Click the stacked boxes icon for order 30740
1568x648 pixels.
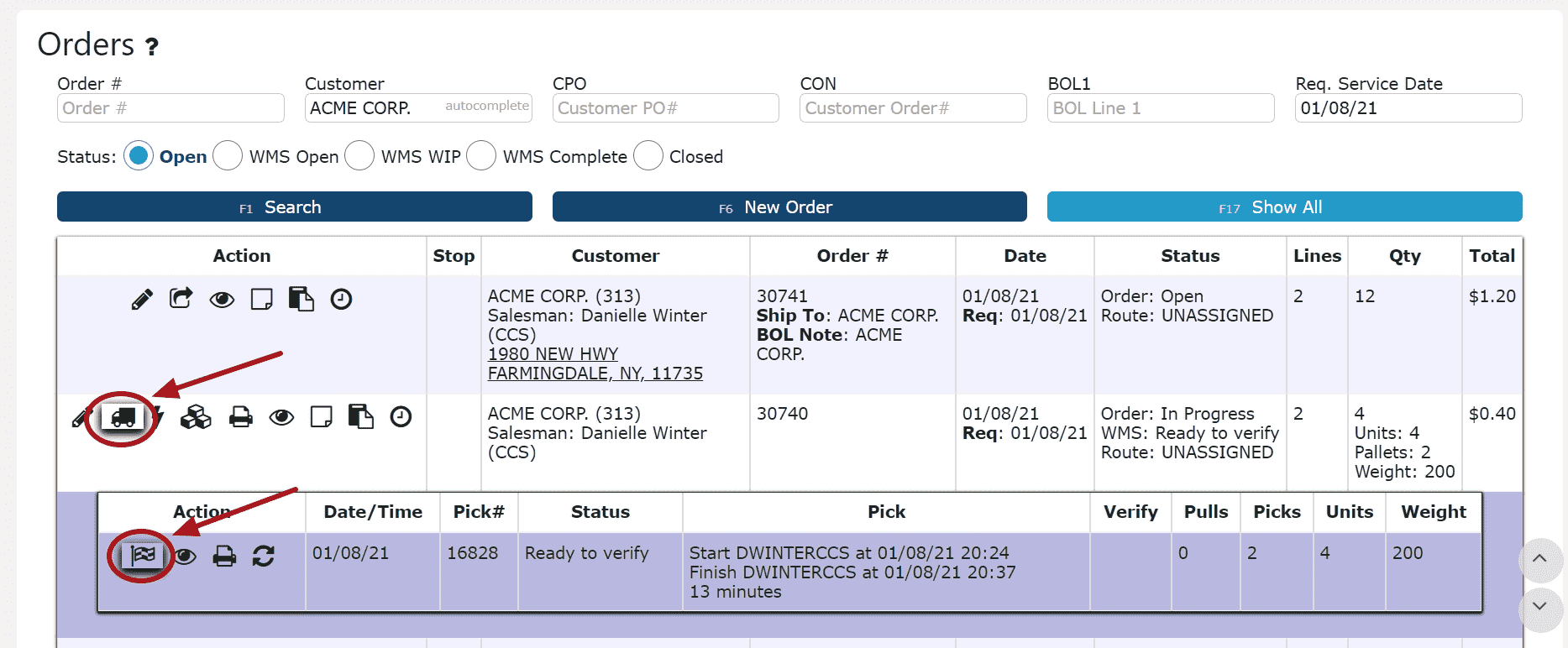[x=196, y=417]
